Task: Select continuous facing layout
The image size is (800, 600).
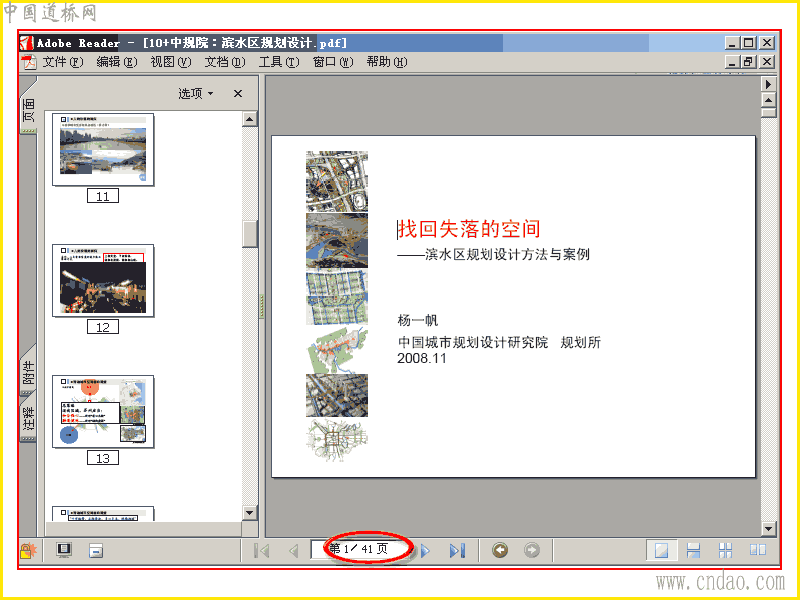Action: (x=725, y=550)
